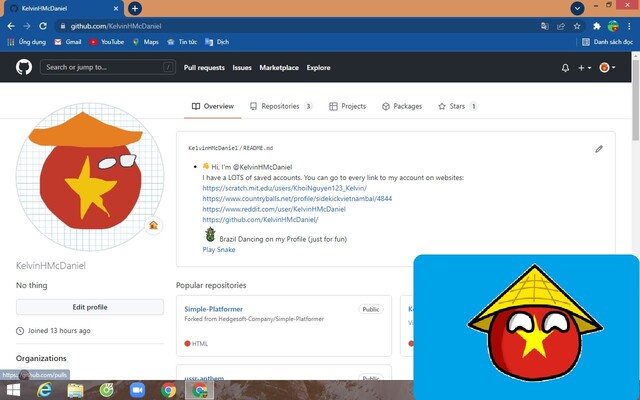Open Chrome from taskbar
This screenshot has width=640, height=400.
coord(168,390)
